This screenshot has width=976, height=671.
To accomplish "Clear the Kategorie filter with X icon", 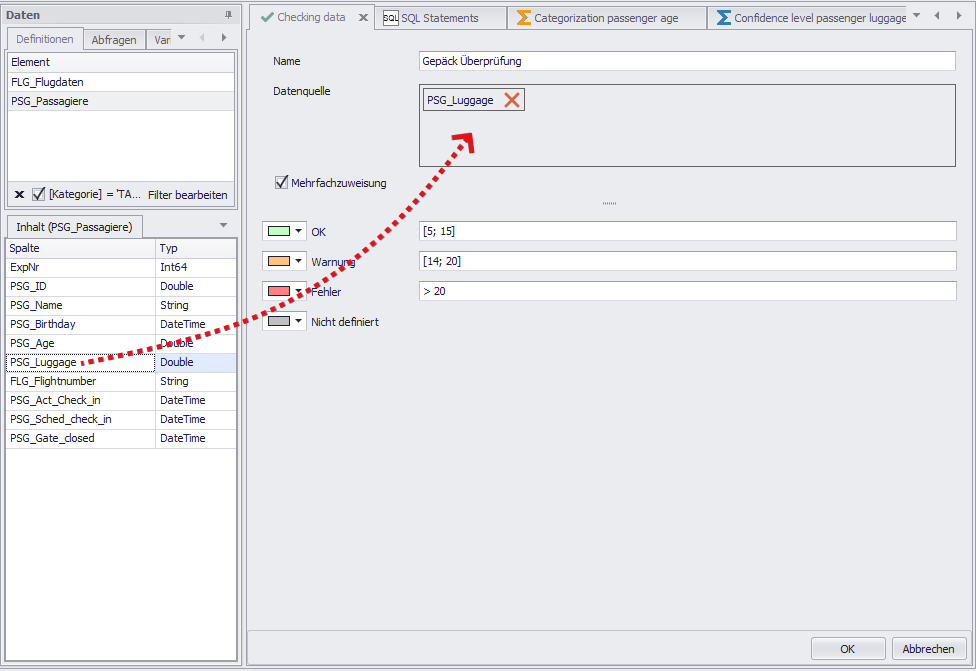I will click(x=19, y=194).
